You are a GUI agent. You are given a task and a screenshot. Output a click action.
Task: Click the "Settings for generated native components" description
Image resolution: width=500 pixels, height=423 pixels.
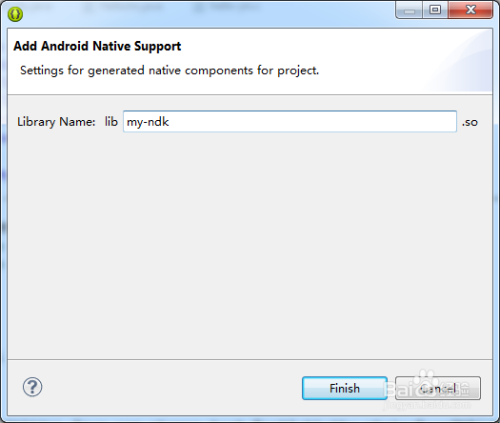click(169, 70)
